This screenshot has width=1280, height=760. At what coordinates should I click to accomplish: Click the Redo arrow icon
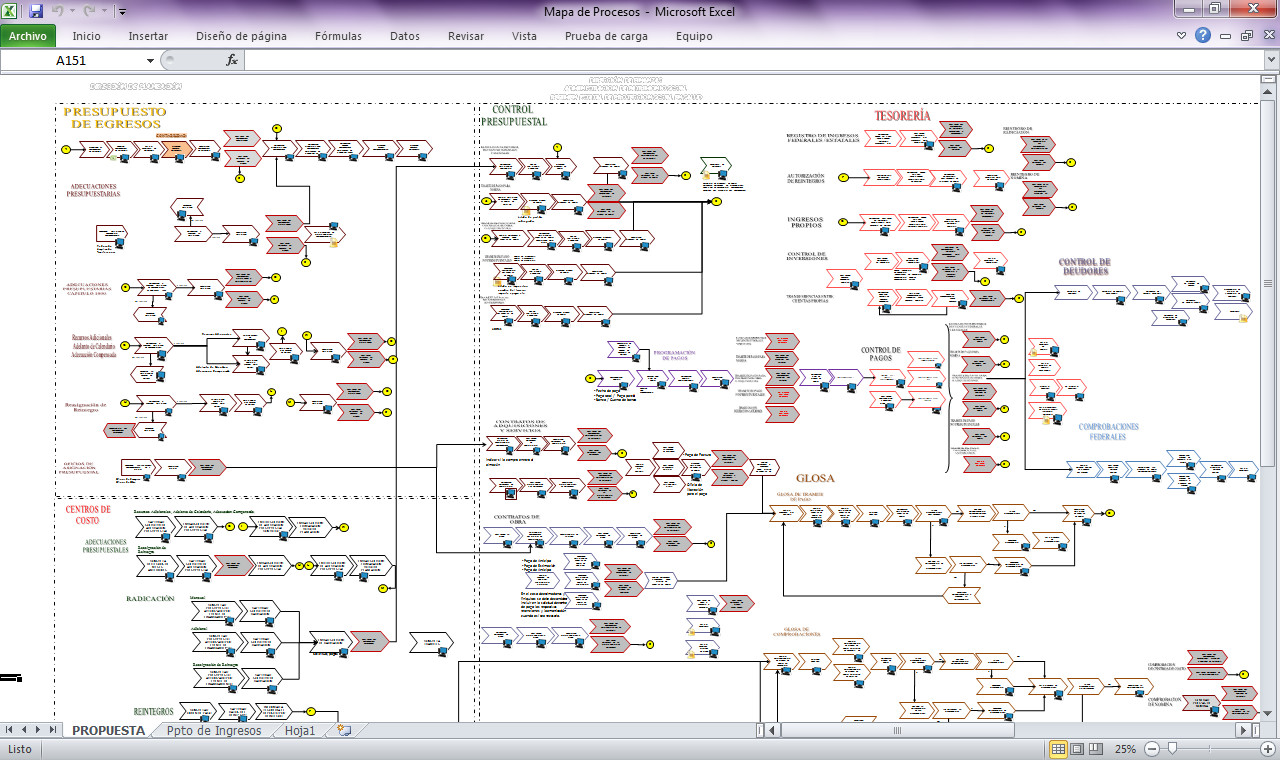[90, 12]
